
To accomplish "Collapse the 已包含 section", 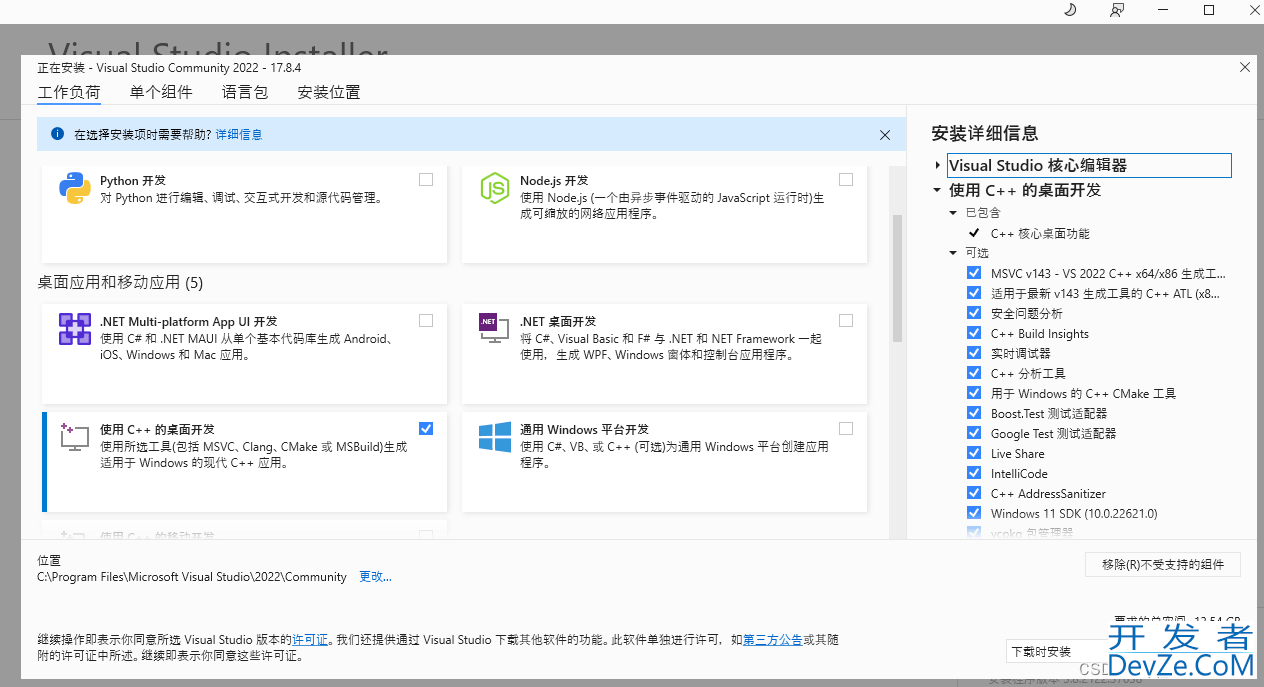I will [x=954, y=213].
